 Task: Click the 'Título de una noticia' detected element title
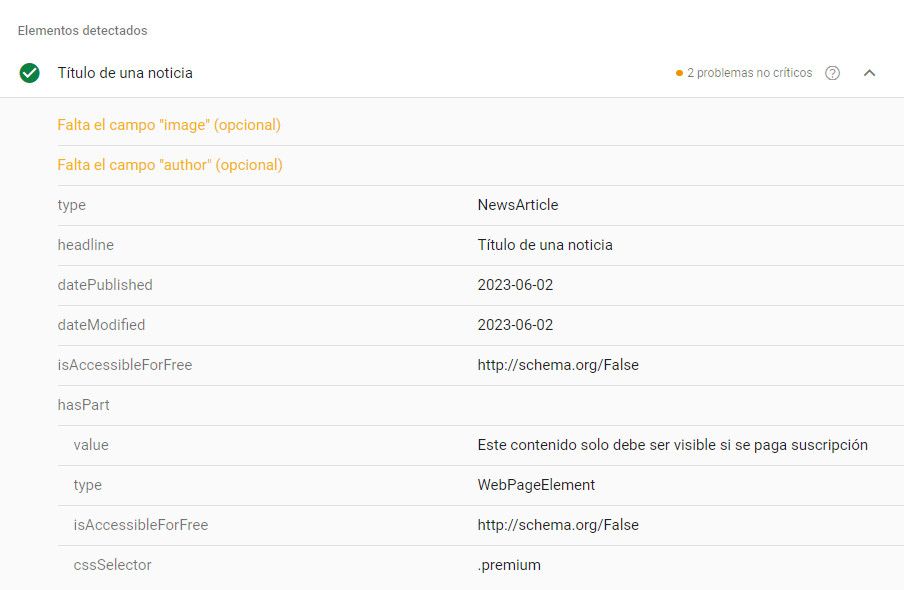click(124, 72)
